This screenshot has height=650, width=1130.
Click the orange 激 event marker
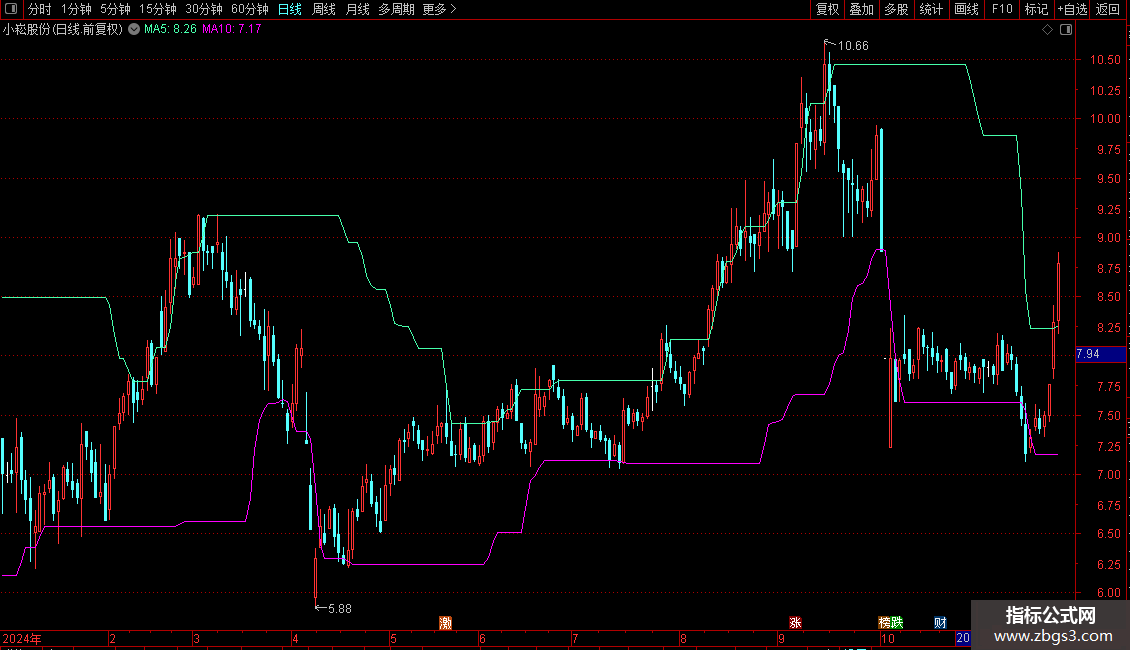(445, 623)
